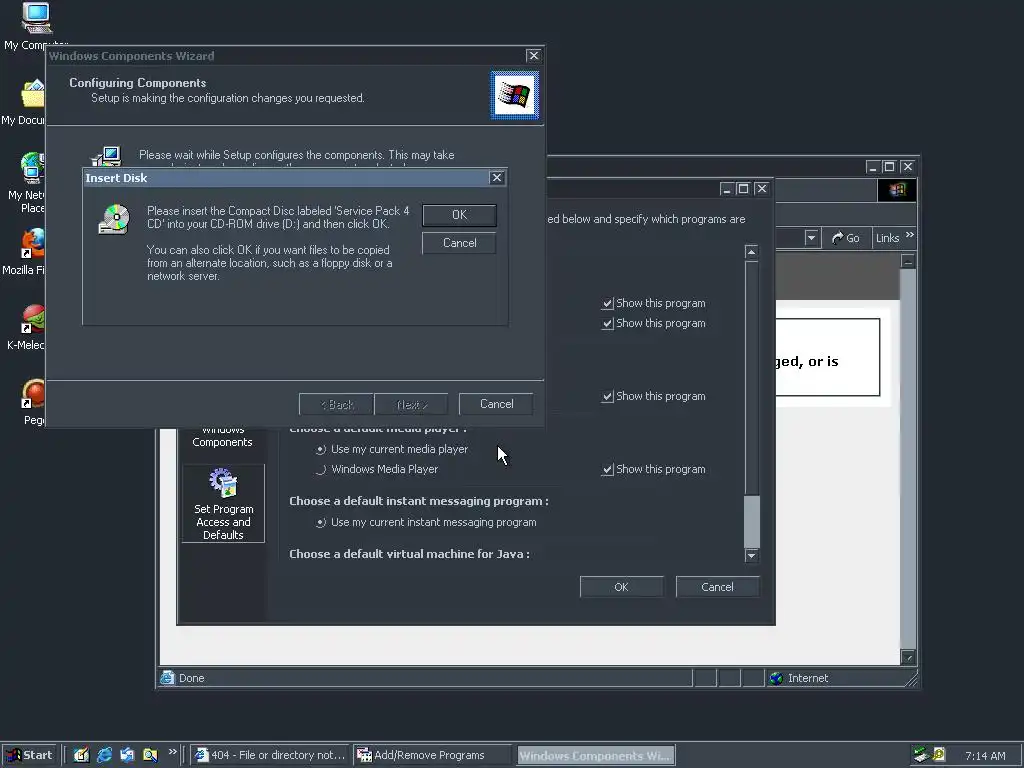1024x768 pixels.
Task: Toggle second Show this program checkbox from top
Action: tap(607, 324)
